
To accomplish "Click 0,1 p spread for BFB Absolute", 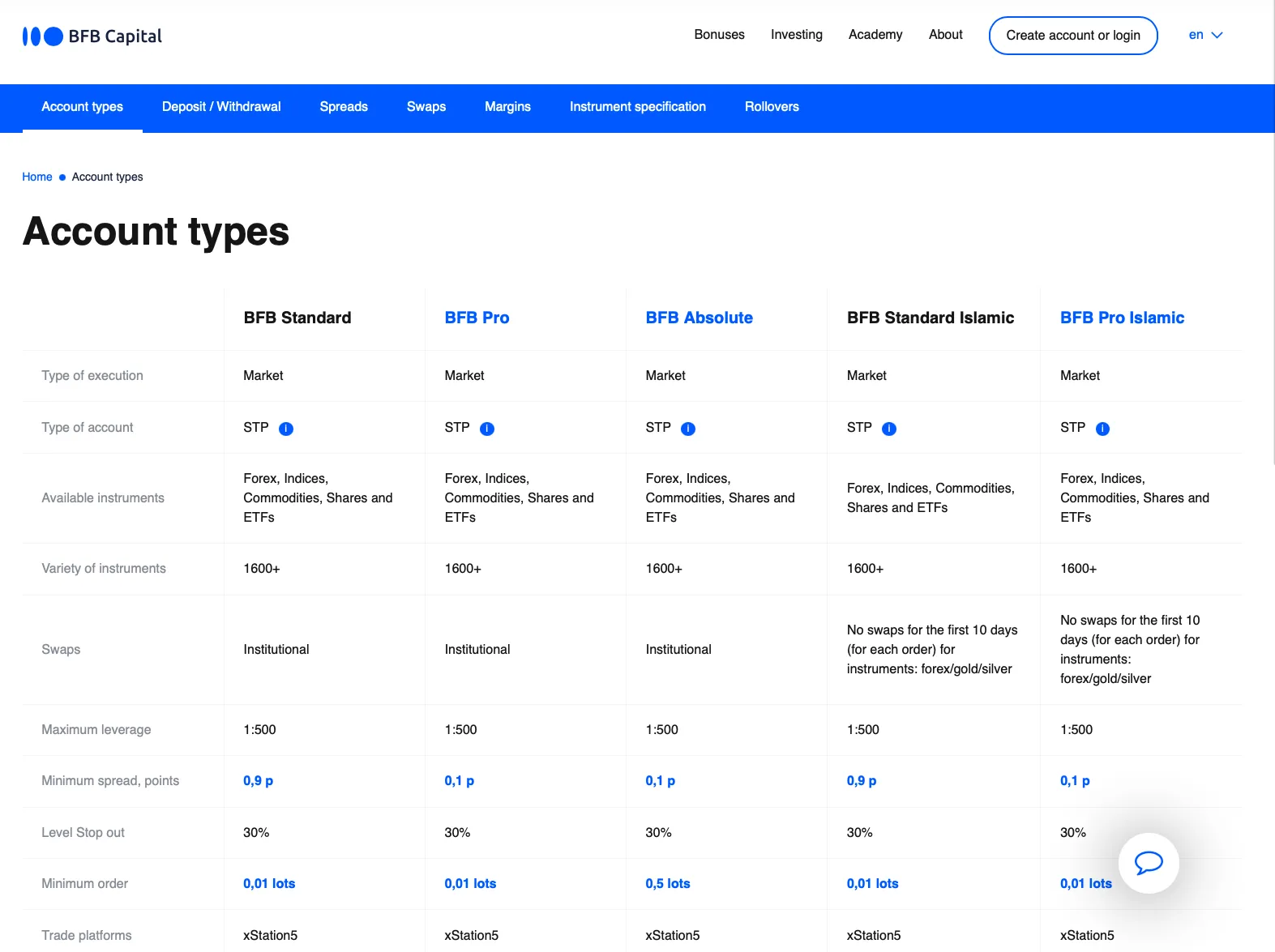I will 661,781.
